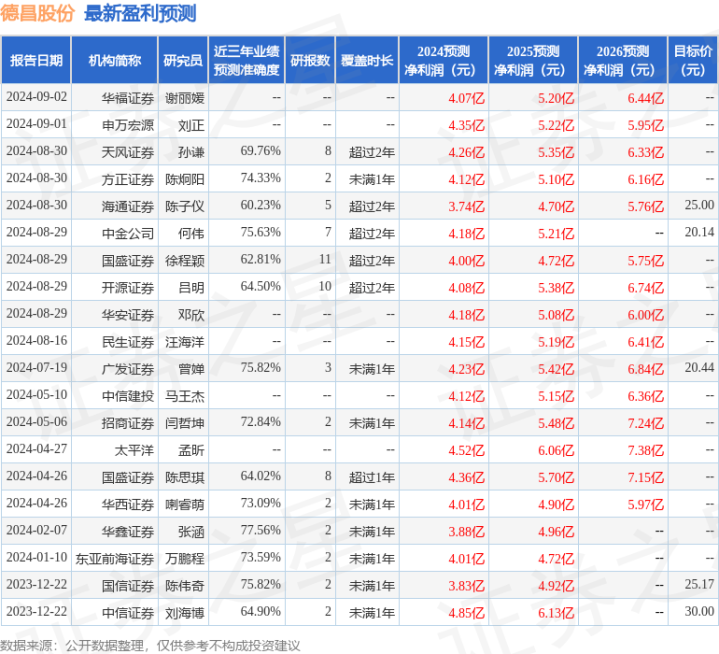
Task: Click target price 20.44
Action: 699,367
